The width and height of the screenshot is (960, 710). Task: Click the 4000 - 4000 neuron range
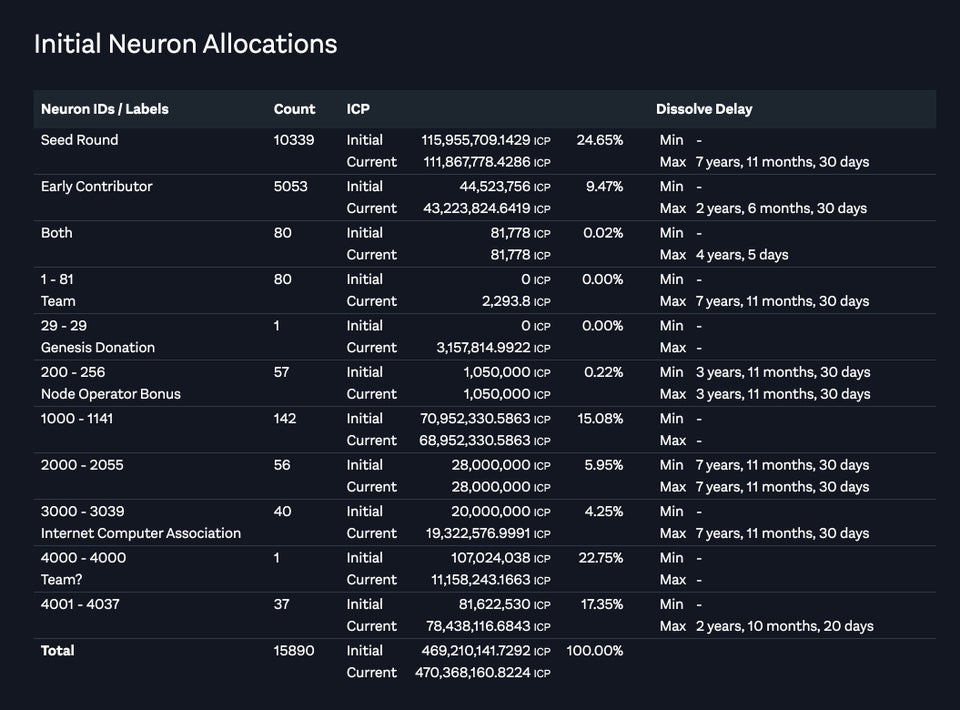83,558
